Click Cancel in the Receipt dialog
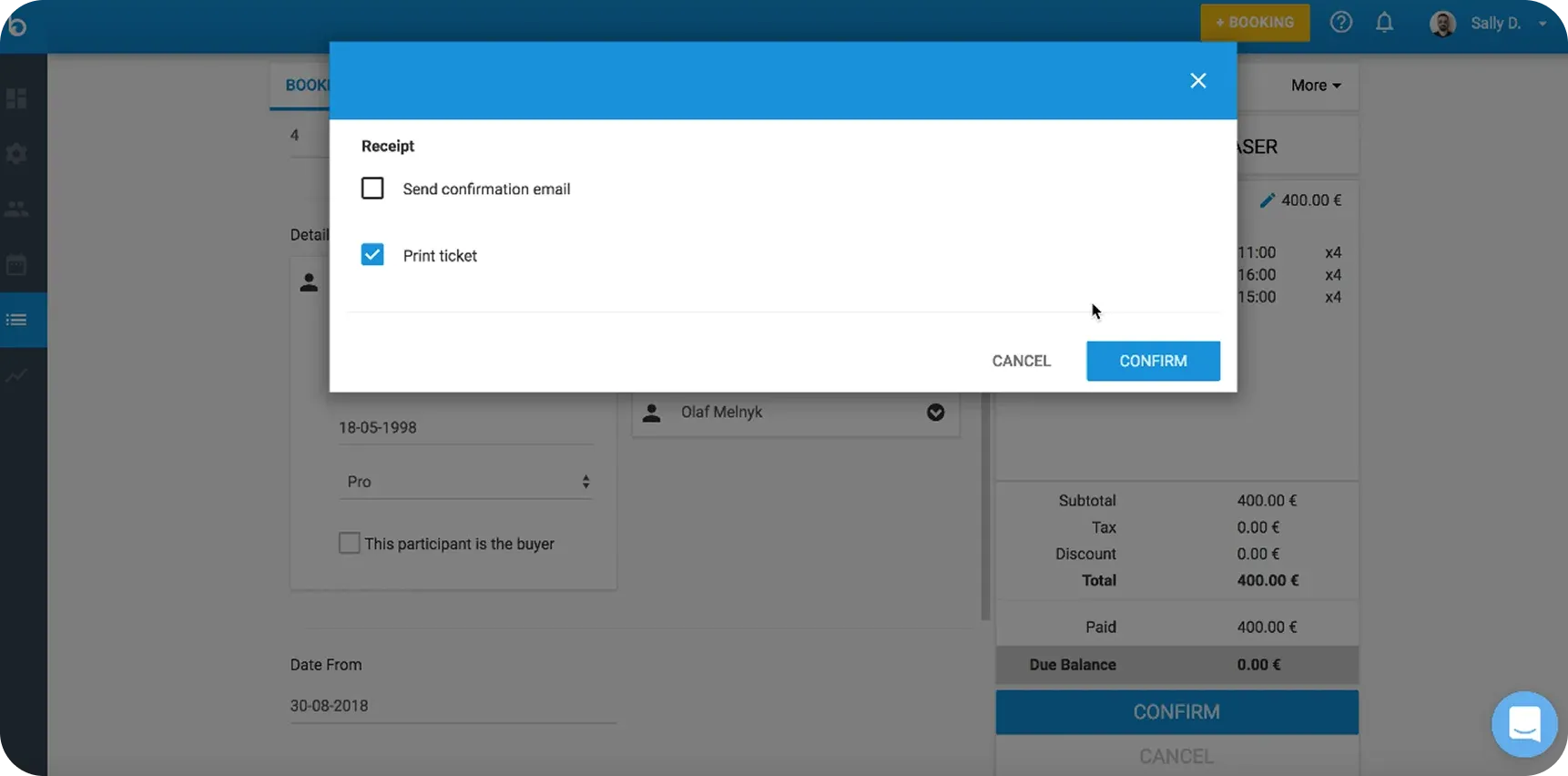Viewport: 1568px width, 776px height. click(1021, 362)
